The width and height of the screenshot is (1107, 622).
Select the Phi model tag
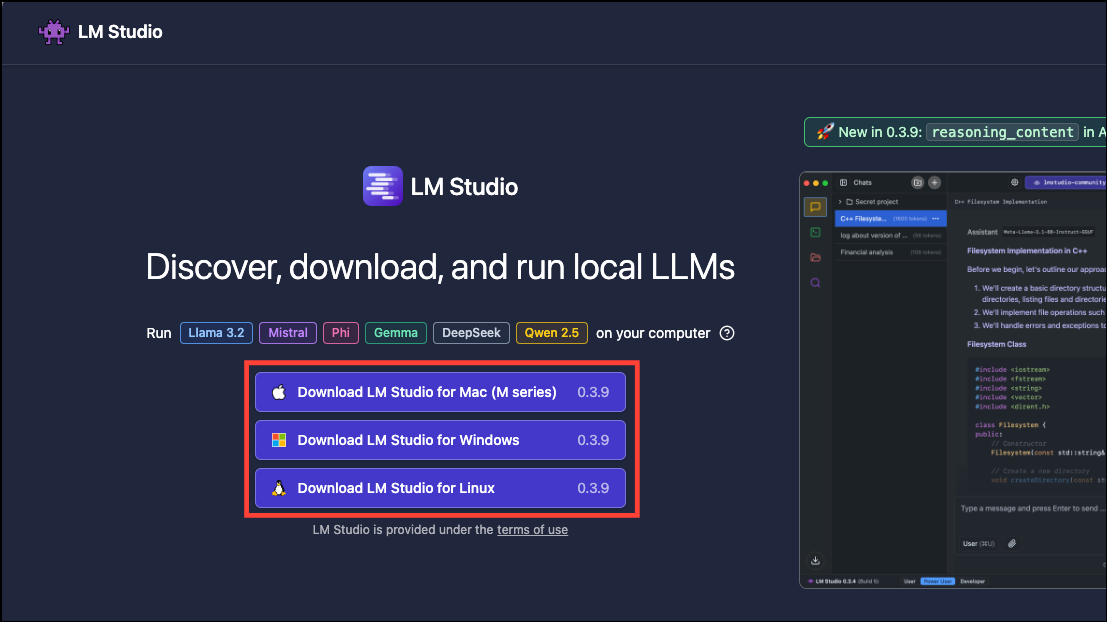tap(341, 333)
